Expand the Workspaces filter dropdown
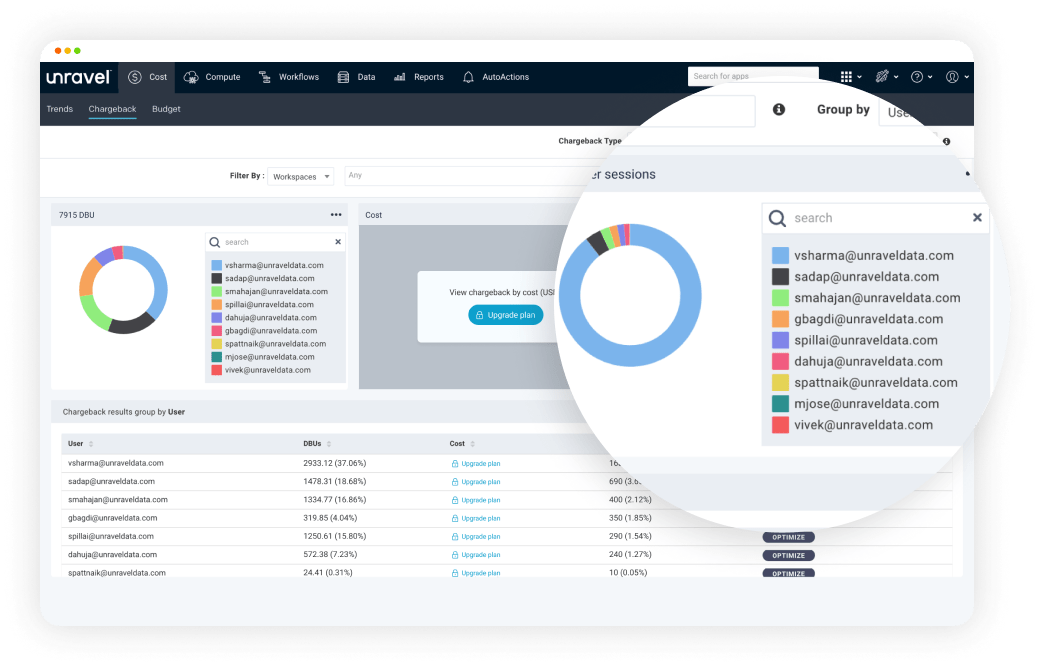The image size is (1040, 666). click(x=301, y=177)
